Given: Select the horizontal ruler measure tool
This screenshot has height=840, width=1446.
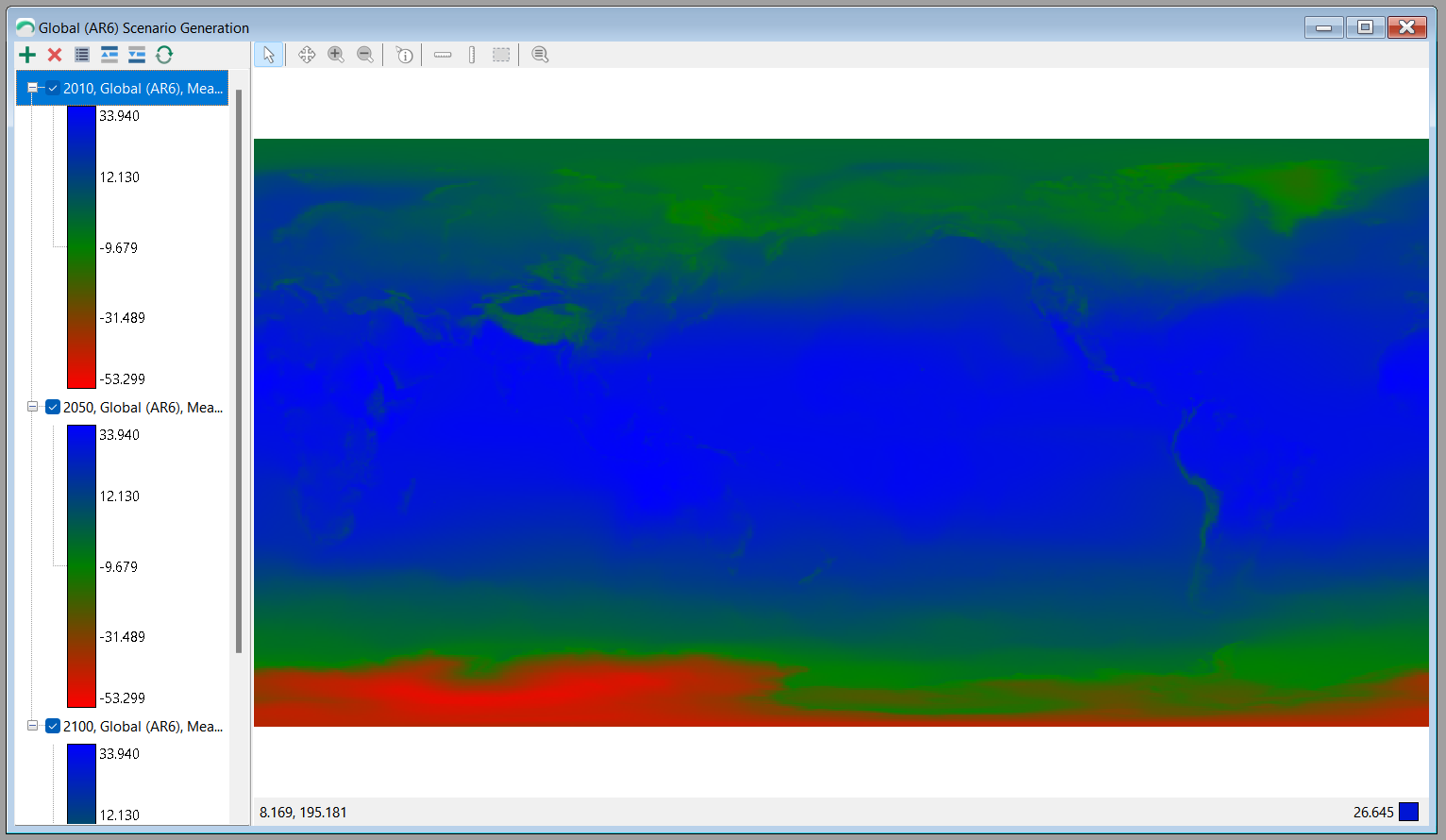Looking at the screenshot, I should (x=443, y=55).
